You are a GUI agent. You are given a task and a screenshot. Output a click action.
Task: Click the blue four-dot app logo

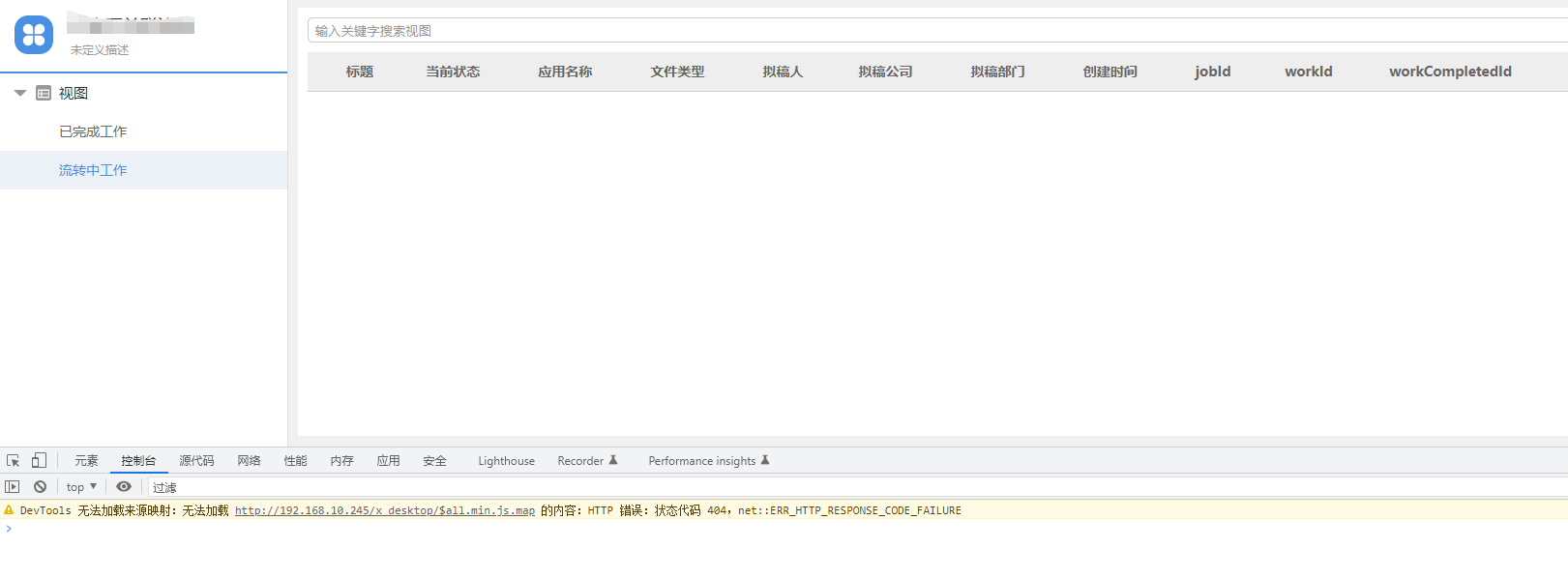point(34,35)
